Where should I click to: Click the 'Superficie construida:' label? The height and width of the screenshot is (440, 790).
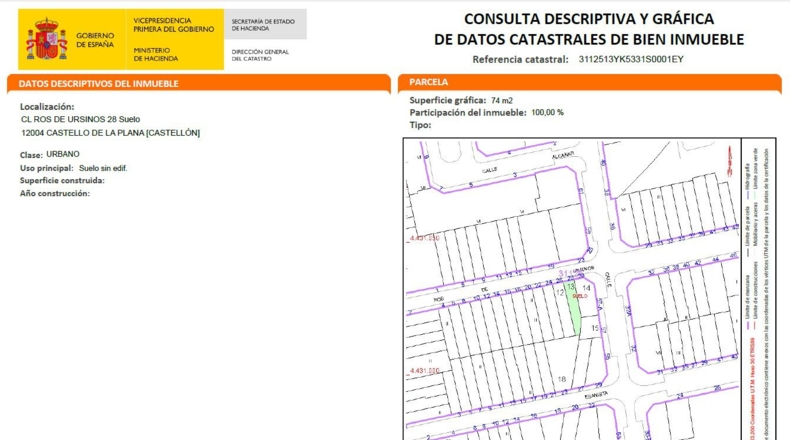coord(62,180)
